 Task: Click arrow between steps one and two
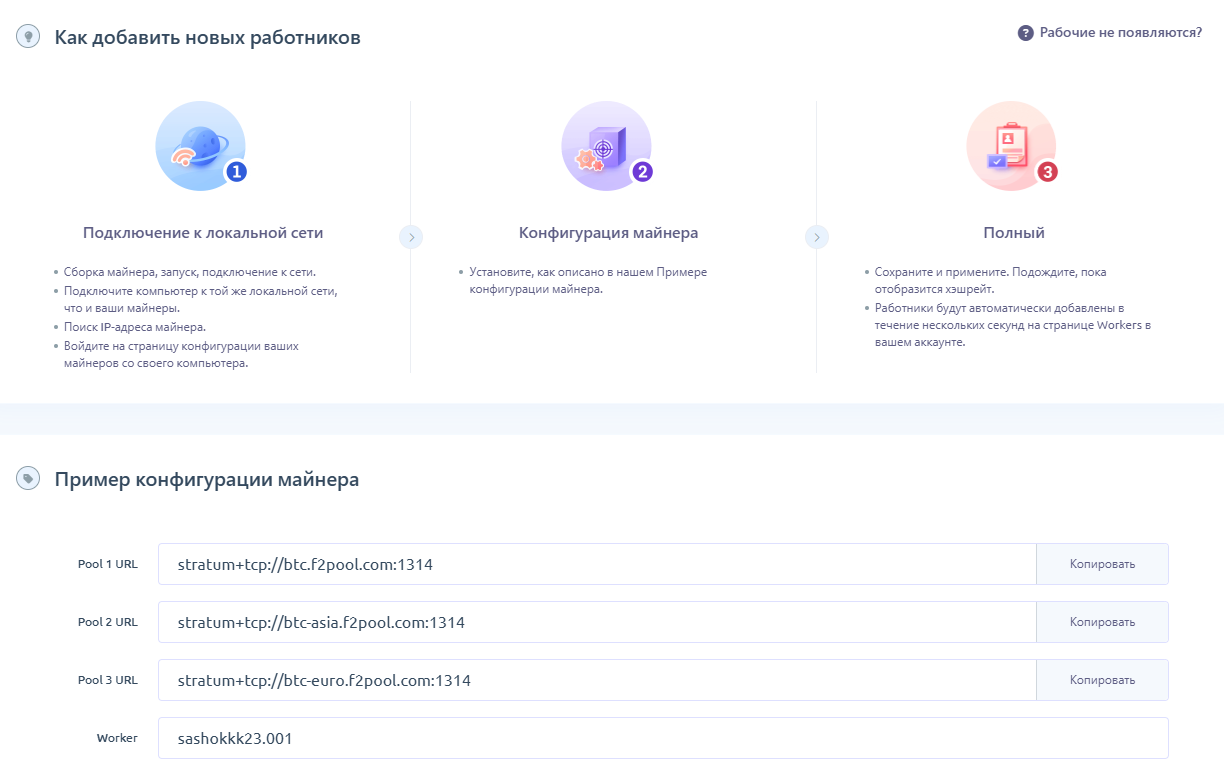tap(411, 237)
